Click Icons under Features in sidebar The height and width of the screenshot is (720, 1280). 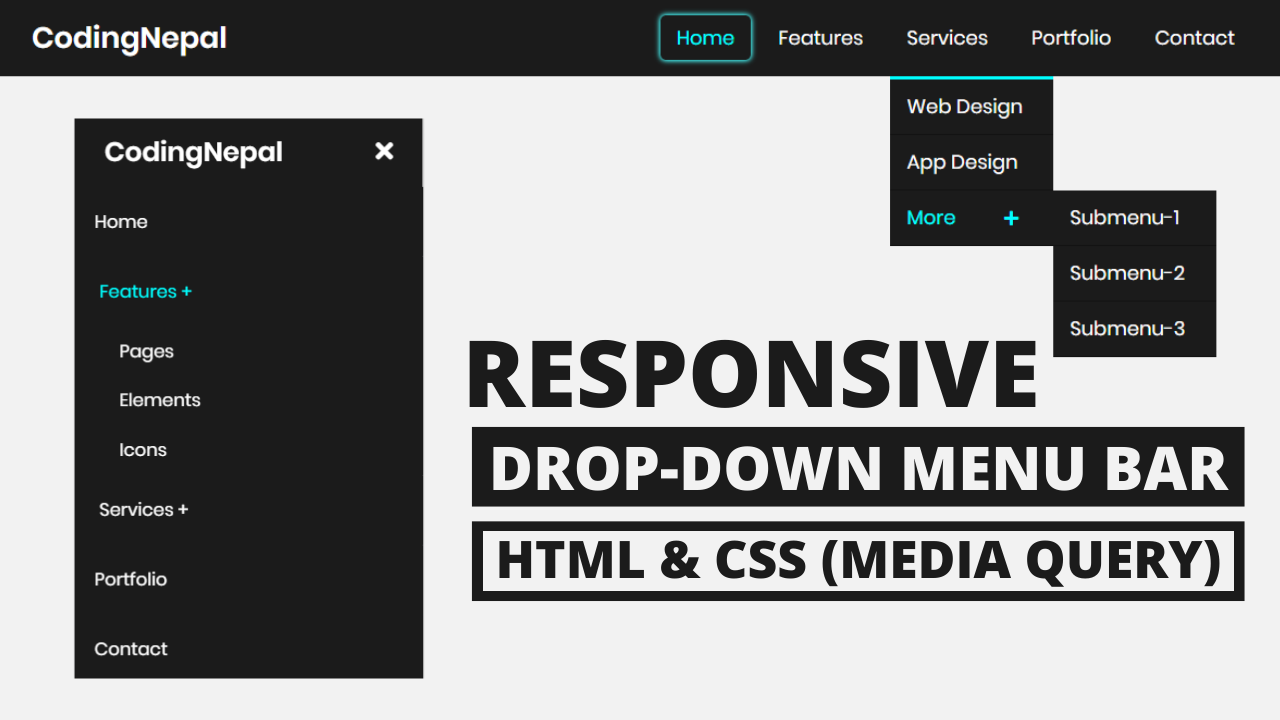[142, 450]
